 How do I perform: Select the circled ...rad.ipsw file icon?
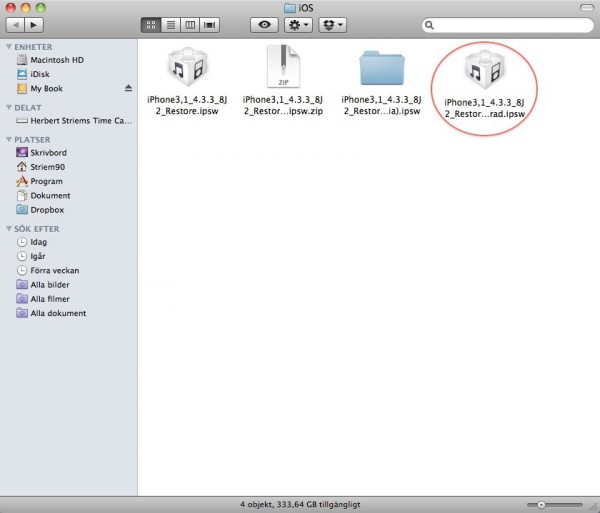pos(485,70)
